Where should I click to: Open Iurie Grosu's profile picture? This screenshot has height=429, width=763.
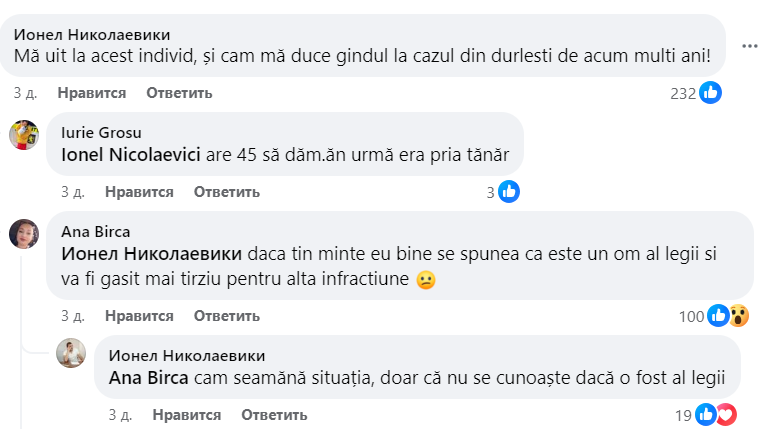tap(24, 136)
